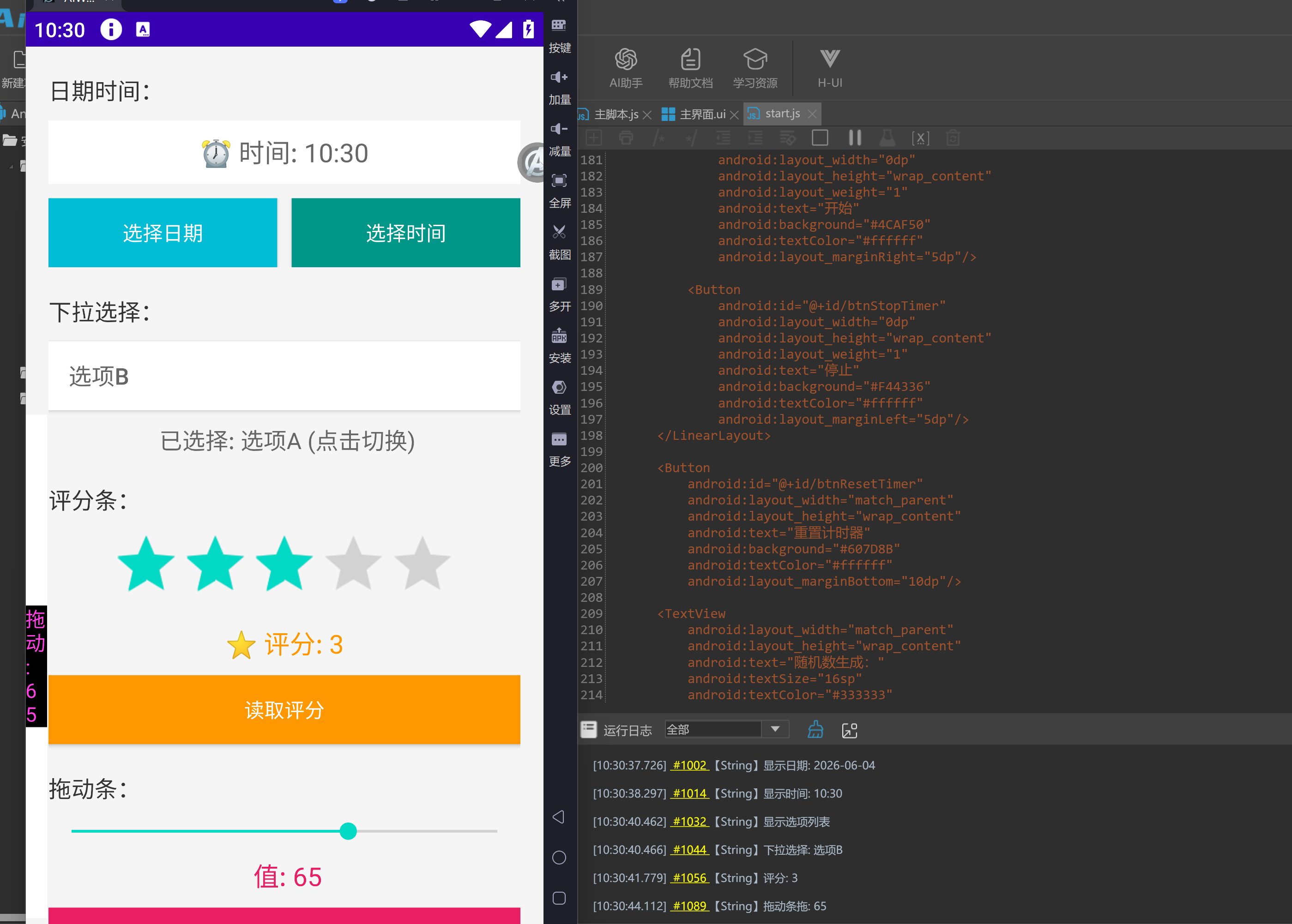
Task: Close the start.js tab
Action: coord(812,114)
